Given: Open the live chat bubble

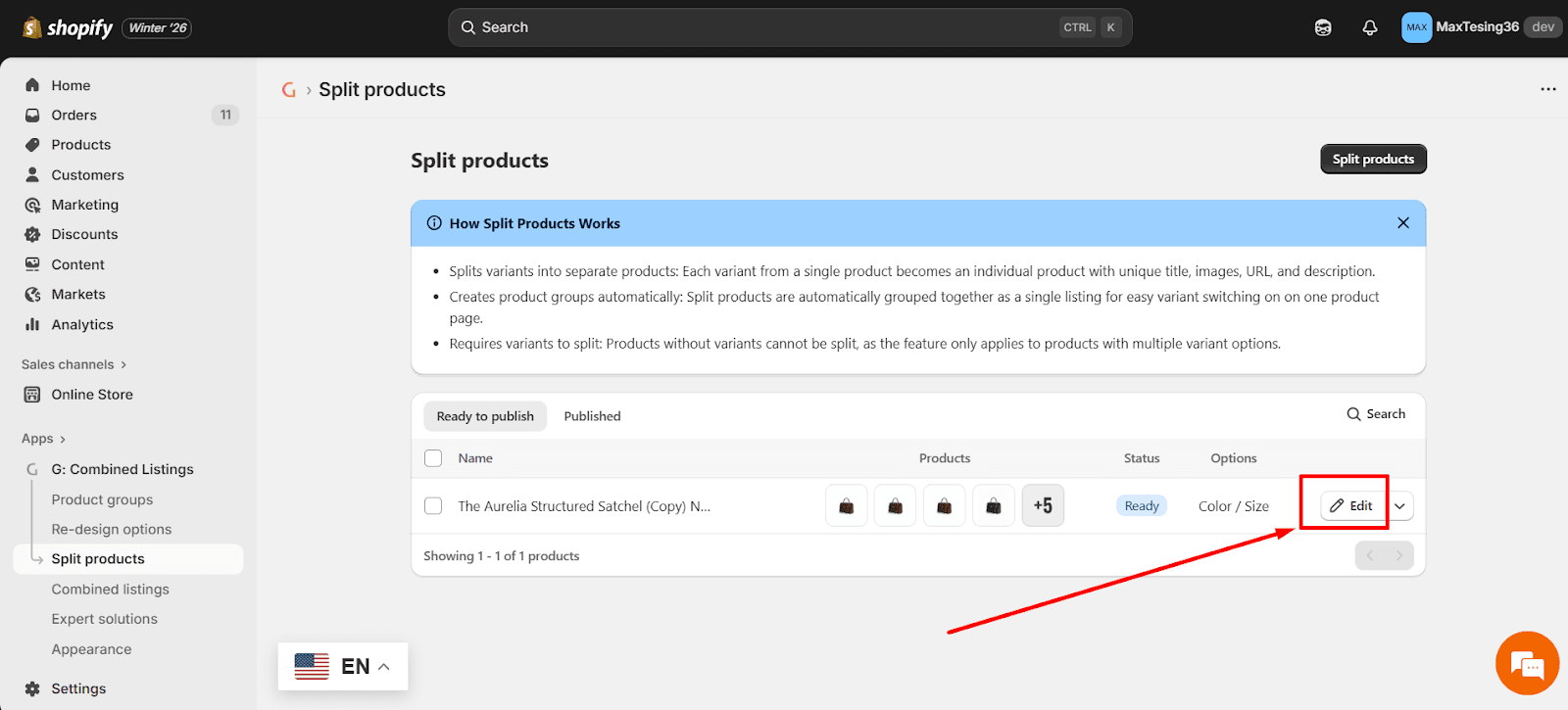Looking at the screenshot, I should [x=1527, y=663].
